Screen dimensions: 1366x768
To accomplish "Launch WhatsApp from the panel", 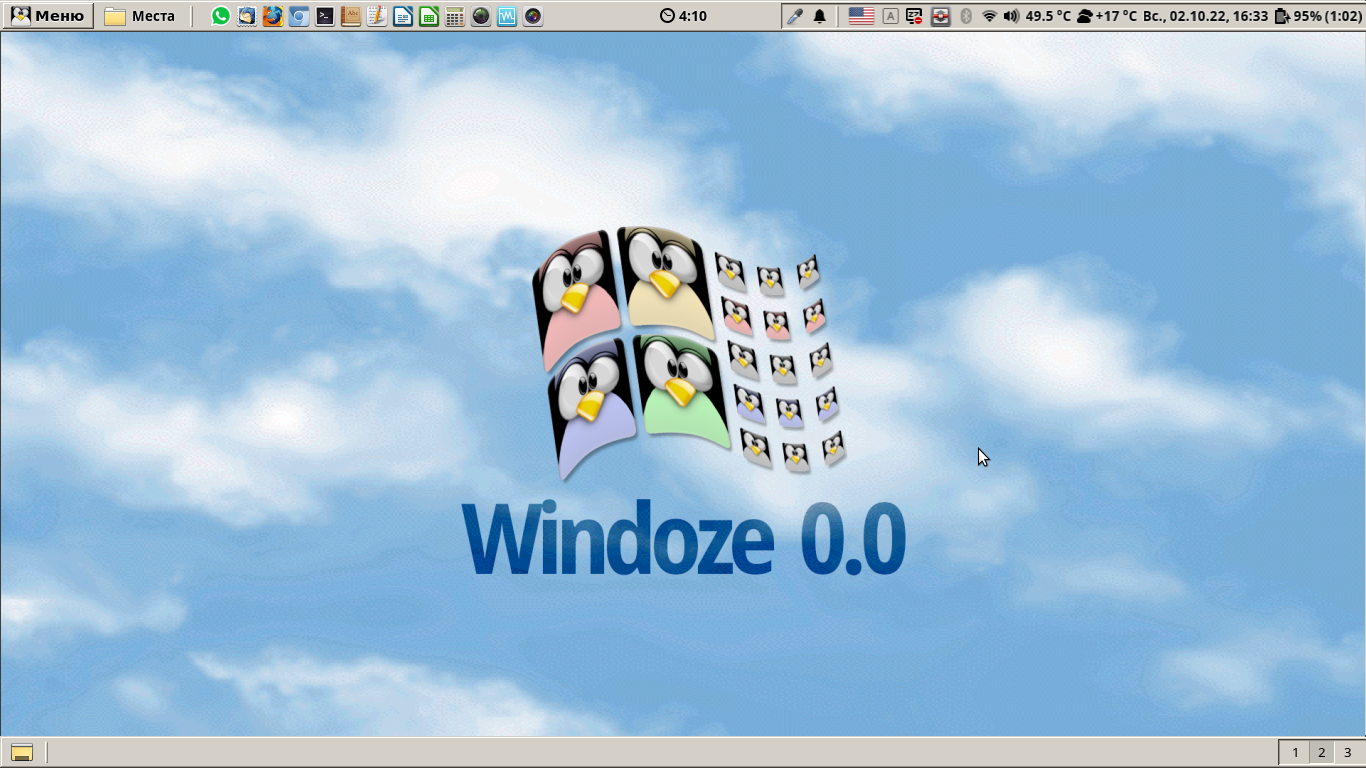I will 221,16.
